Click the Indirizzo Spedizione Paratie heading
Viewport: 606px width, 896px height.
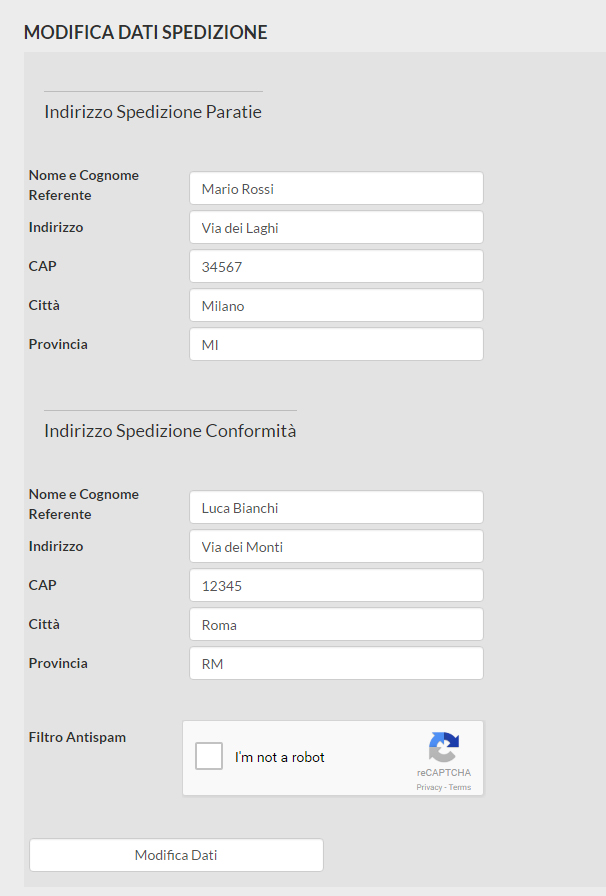coord(153,112)
